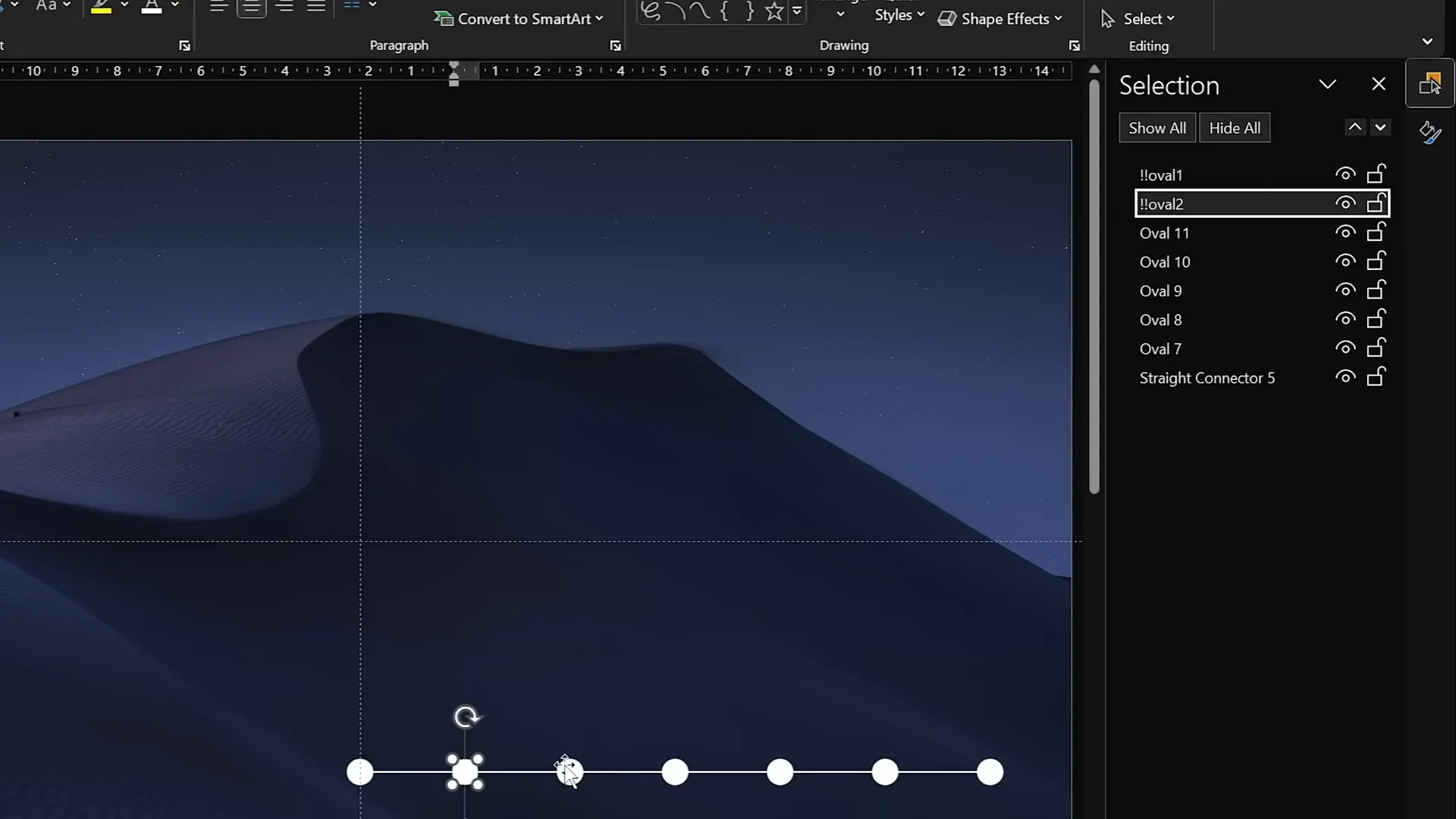The height and width of the screenshot is (819, 1456).
Task: Open the font color dropdown arrow
Action: click(175, 5)
